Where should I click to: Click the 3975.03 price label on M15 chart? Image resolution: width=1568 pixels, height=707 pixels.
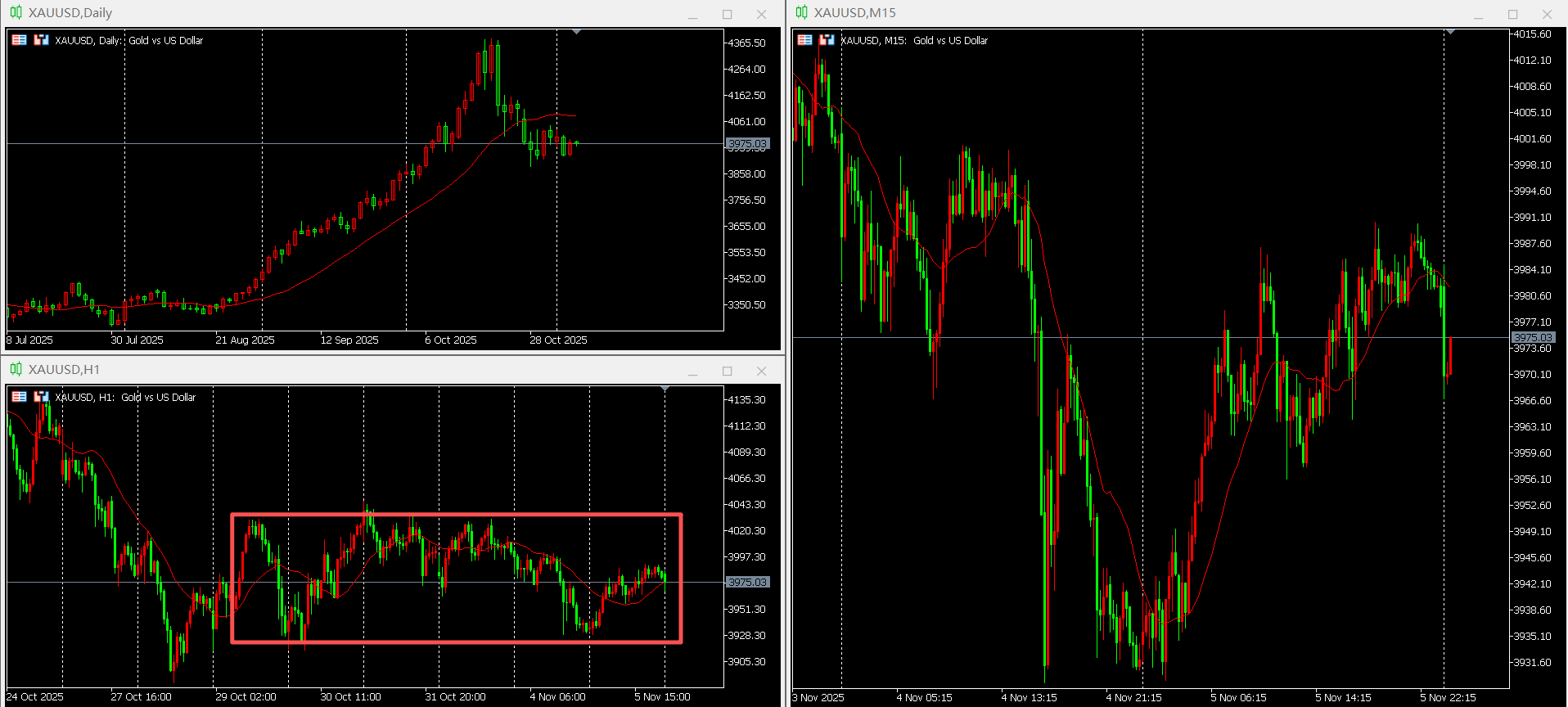click(x=1533, y=337)
